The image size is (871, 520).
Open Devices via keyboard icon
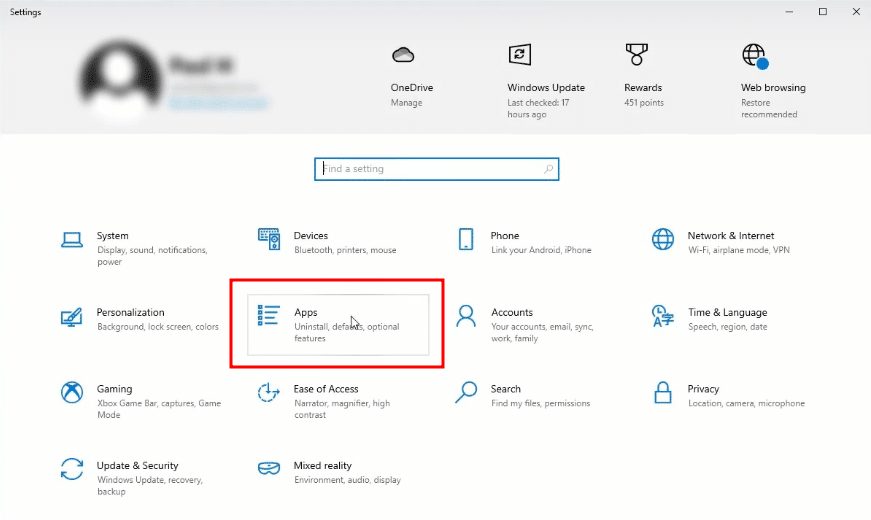(x=269, y=240)
